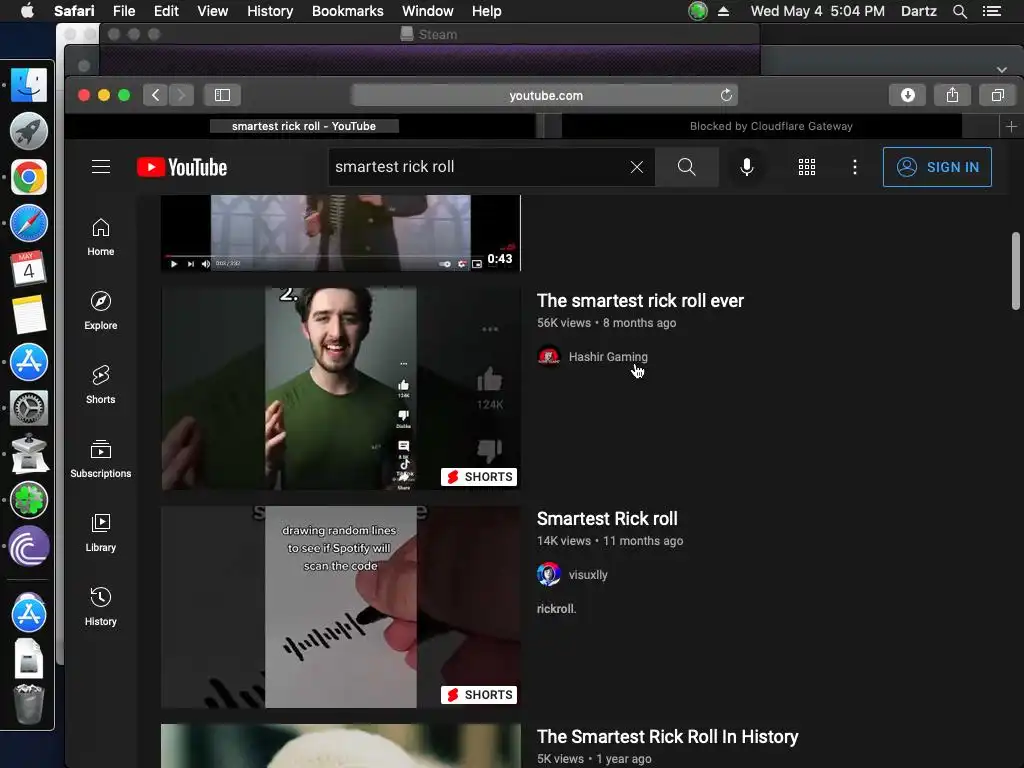
Task: Click the youtube.com address bar
Action: (x=545, y=95)
